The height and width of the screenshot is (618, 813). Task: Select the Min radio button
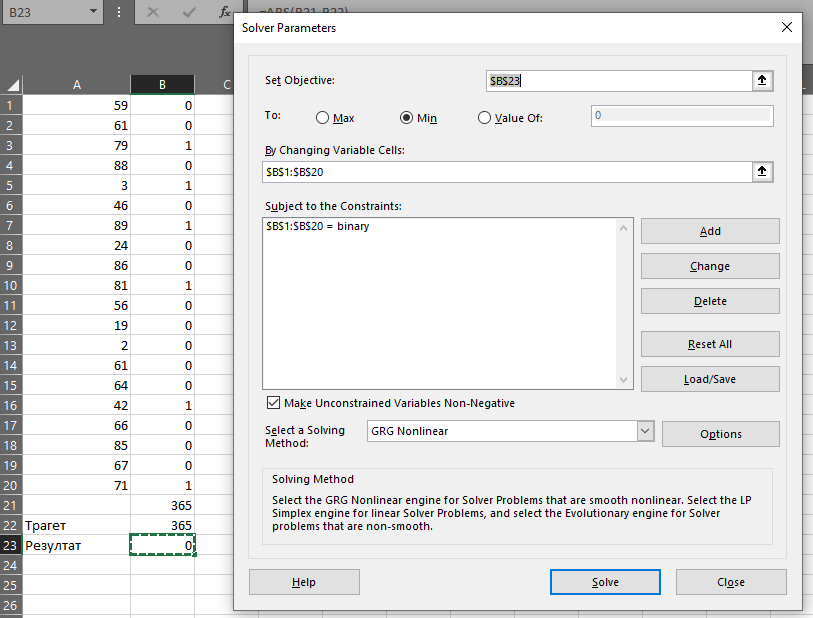[x=407, y=118]
